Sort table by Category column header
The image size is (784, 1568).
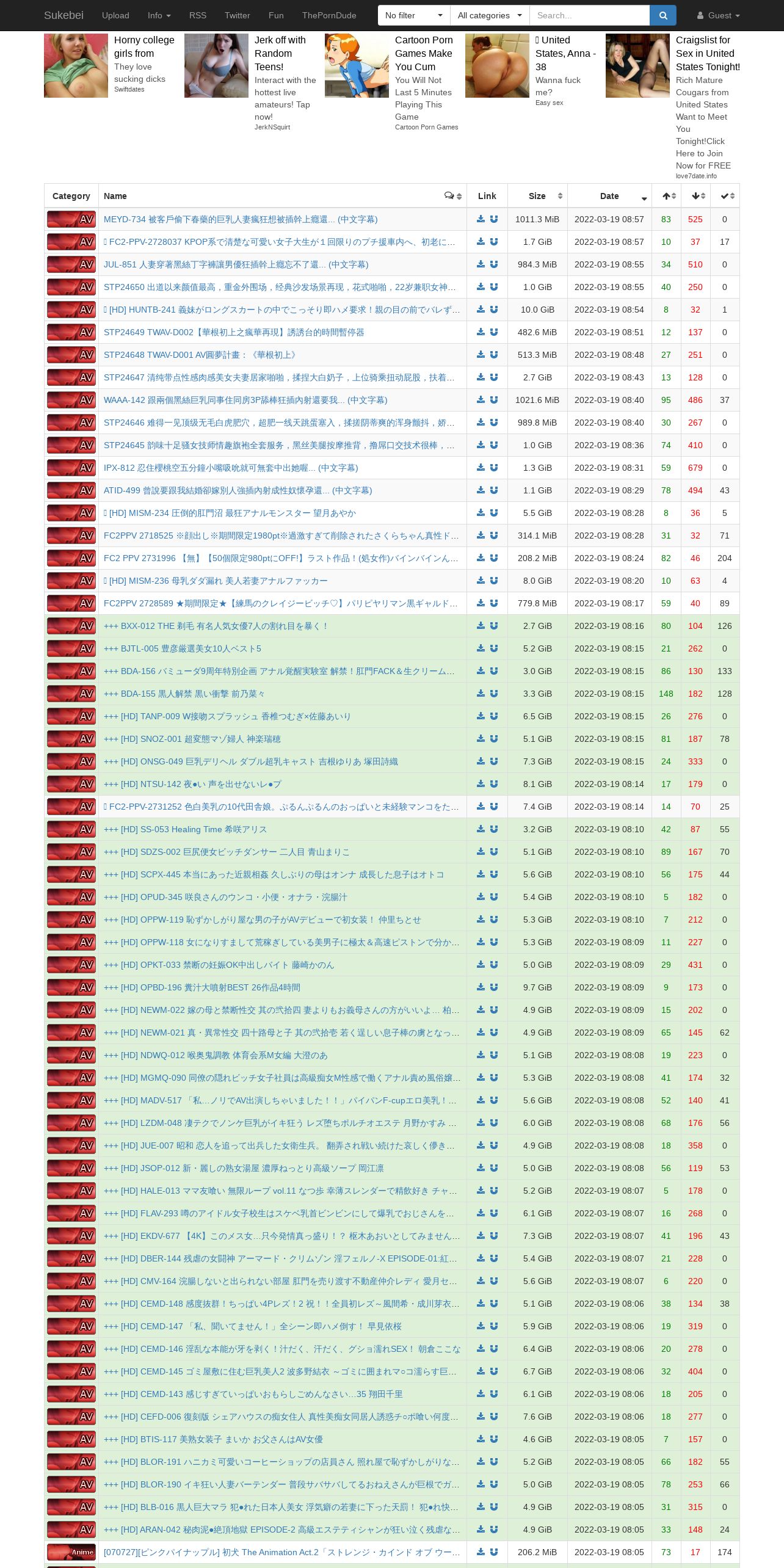(x=71, y=196)
